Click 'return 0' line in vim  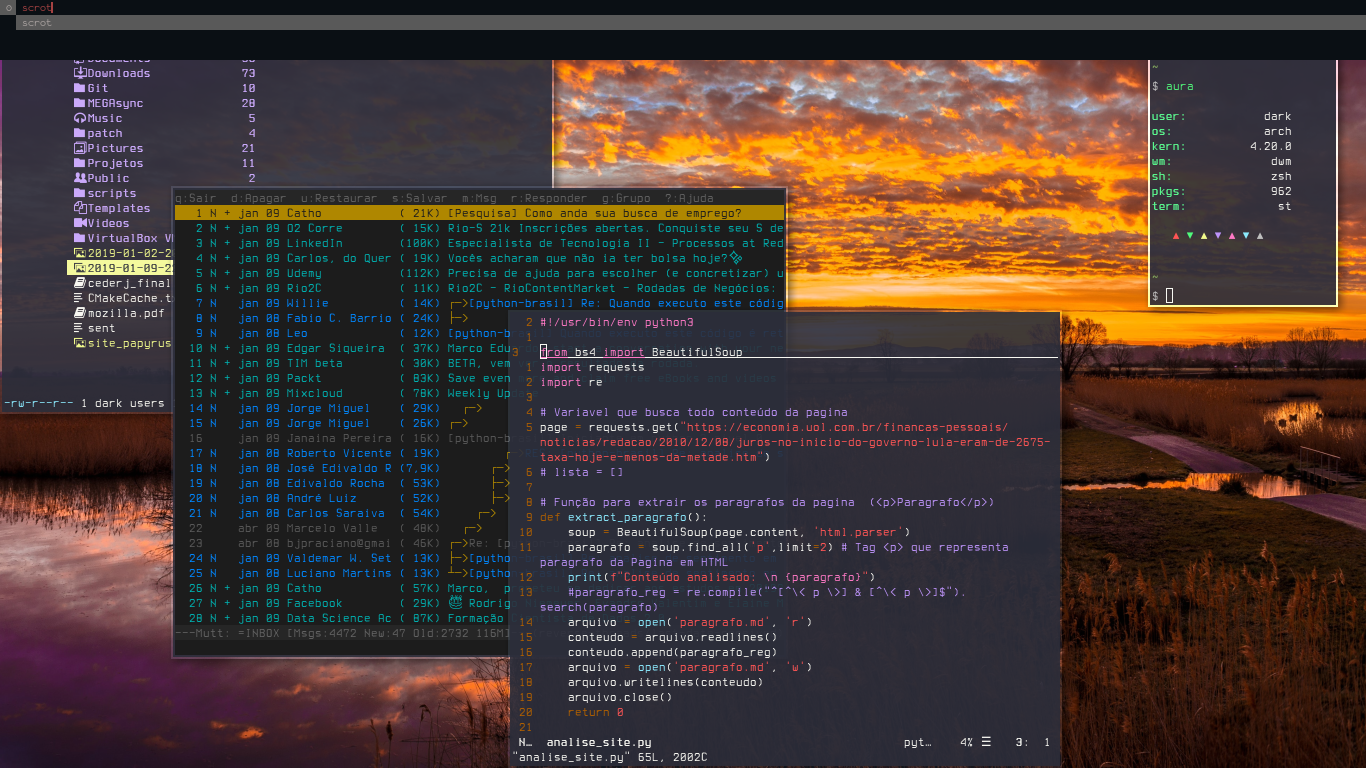click(x=595, y=712)
